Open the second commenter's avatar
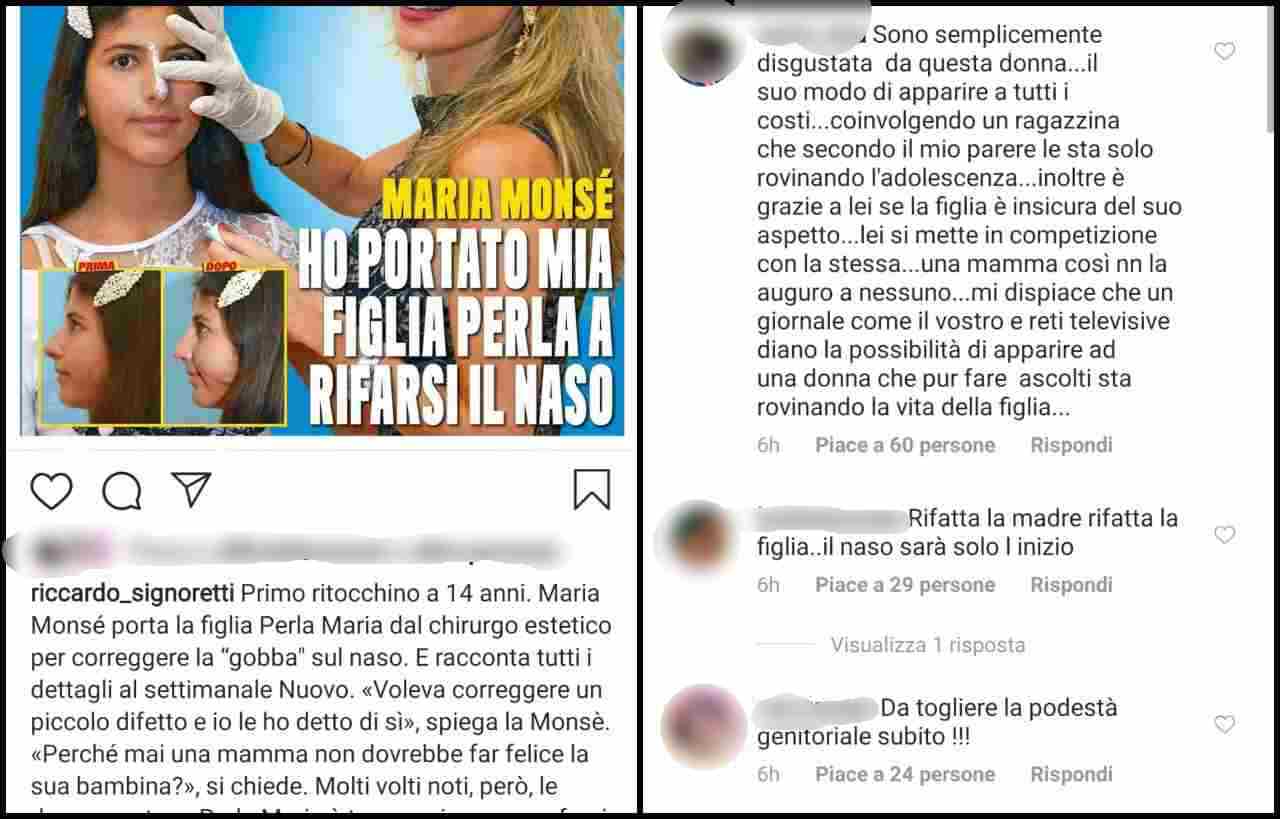The width and height of the screenshot is (1280, 819). click(696, 540)
